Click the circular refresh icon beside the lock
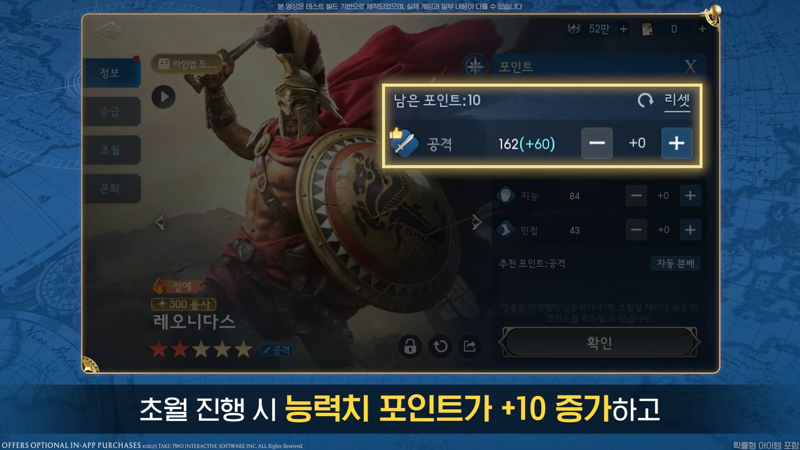This screenshot has width=800, height=450. coord(440,346)
